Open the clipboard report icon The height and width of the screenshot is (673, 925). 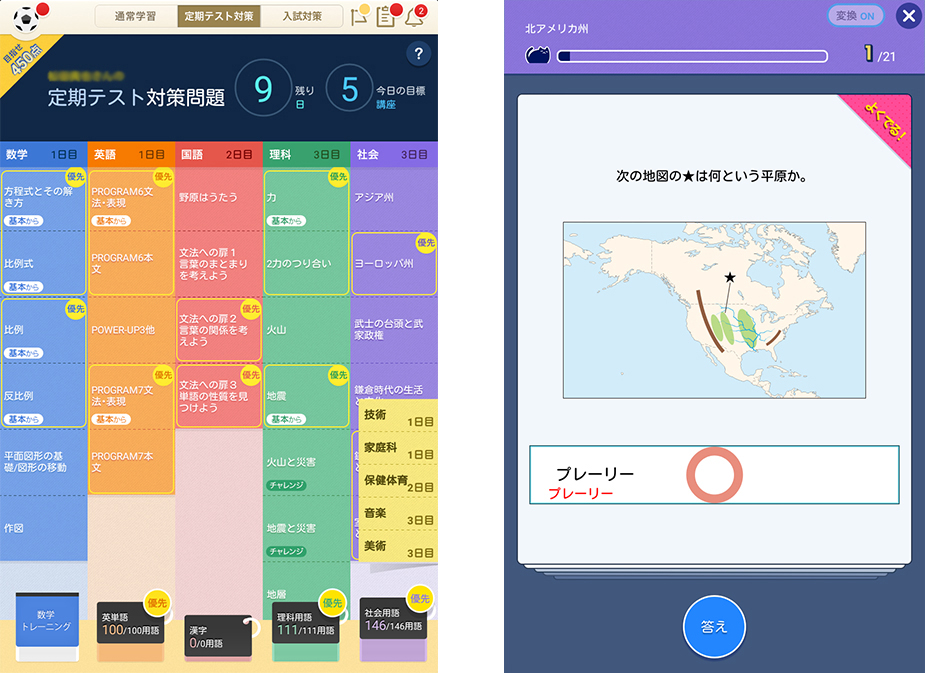coord(388,17)
